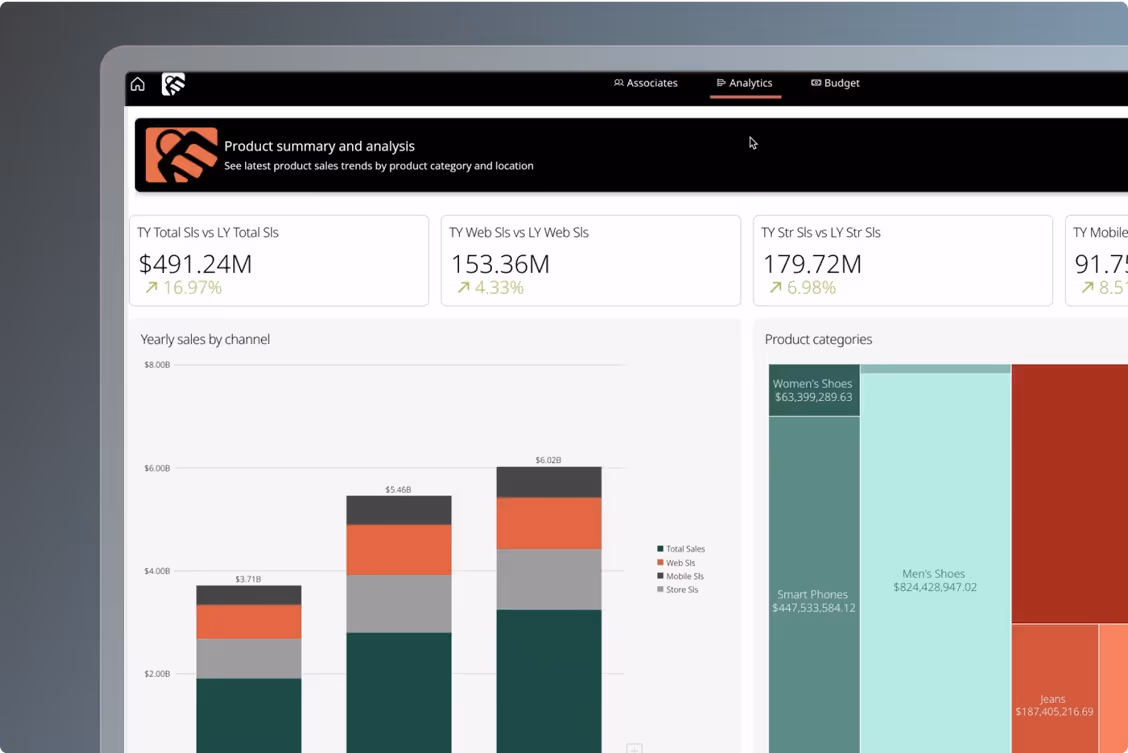
Task: Toggle Mobile Sls legend swatch
Action: (x=660, y=576)
